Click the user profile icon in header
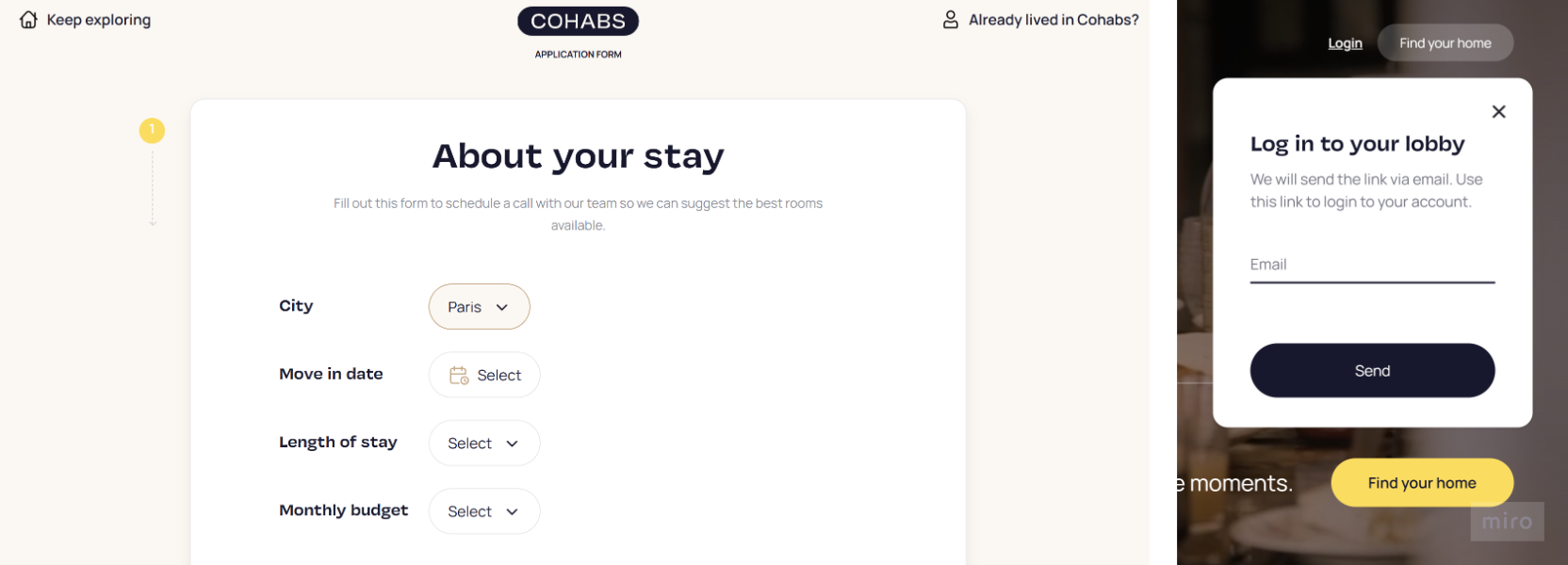The image size is (1568, 565). (951, 20)
